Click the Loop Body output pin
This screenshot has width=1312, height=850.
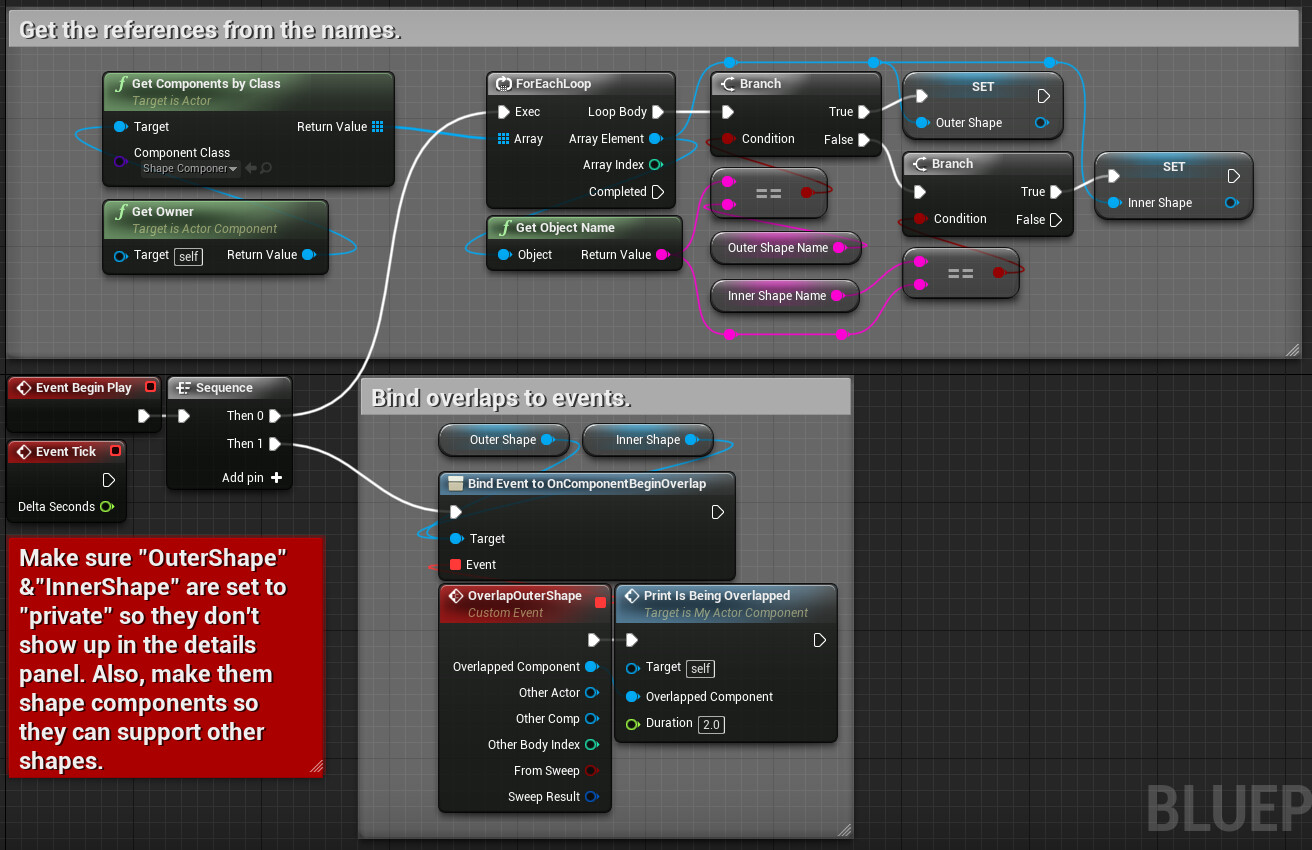[657, 112]
